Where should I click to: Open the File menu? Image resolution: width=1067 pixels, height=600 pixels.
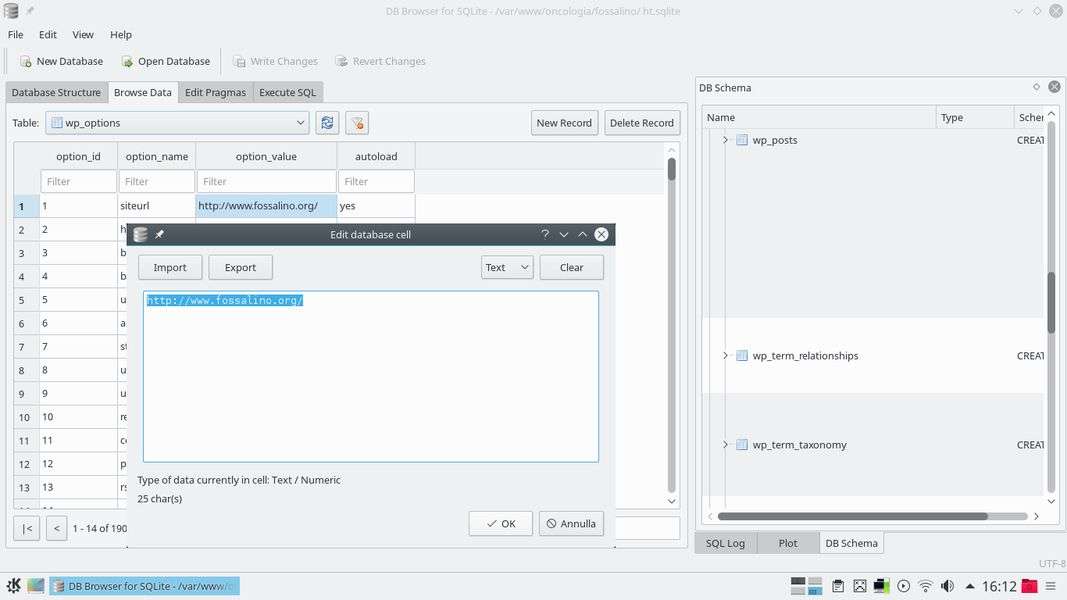pyautogui.click(x=16, y=35)
